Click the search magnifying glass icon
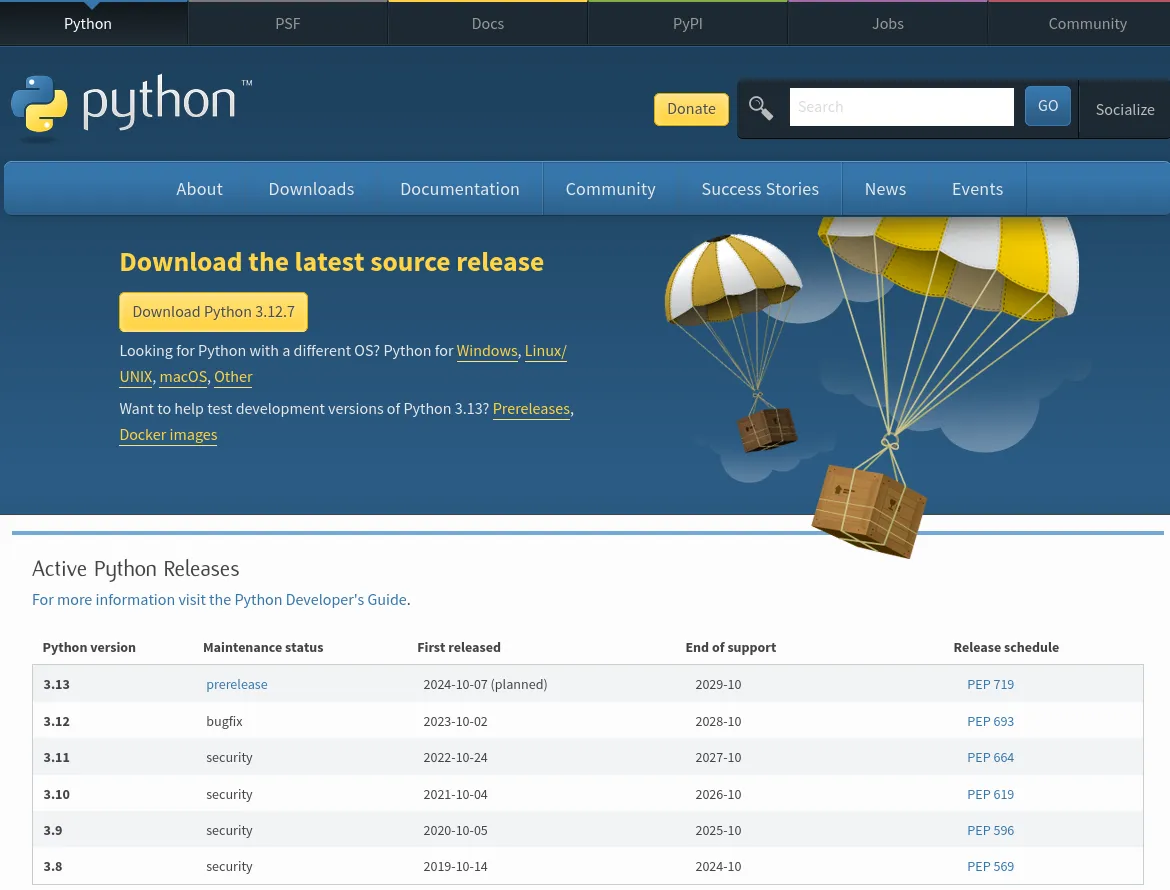This screenshot has width=1170, height=890. pos(760,107)
